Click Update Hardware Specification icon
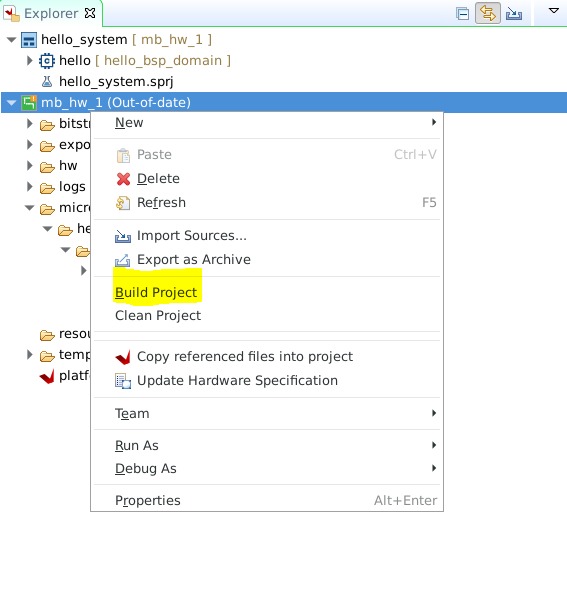Viewport: 567px width, 597px height. [x=123, y=381]
